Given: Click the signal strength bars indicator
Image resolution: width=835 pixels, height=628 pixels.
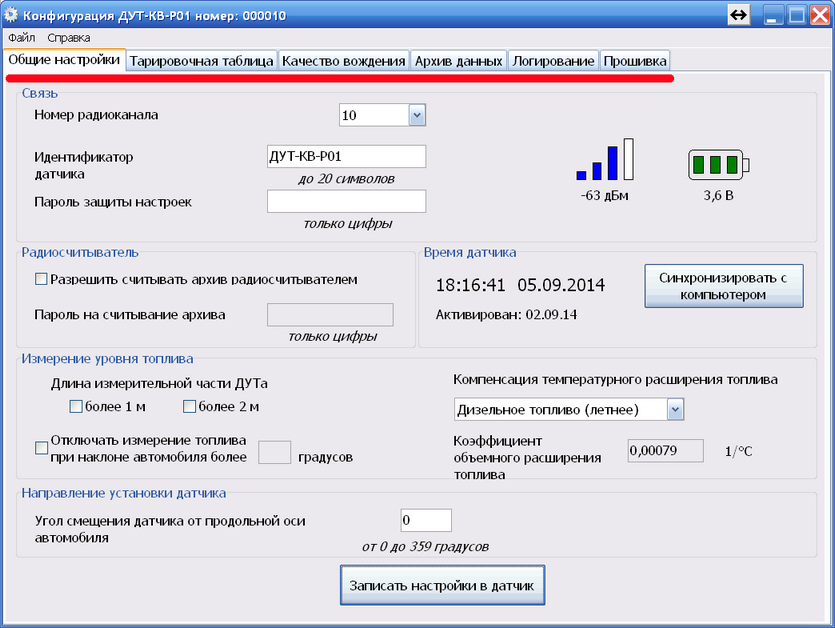Looking at the screenshot, I should point(605,159).
